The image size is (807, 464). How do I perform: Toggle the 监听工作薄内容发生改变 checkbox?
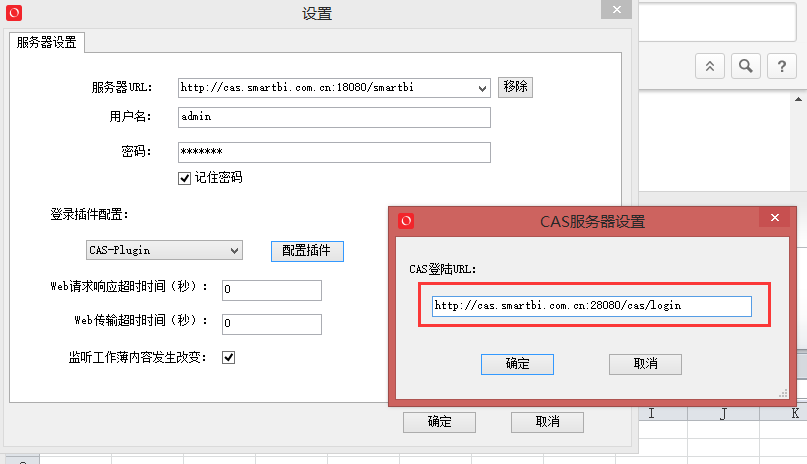[229, 358]
